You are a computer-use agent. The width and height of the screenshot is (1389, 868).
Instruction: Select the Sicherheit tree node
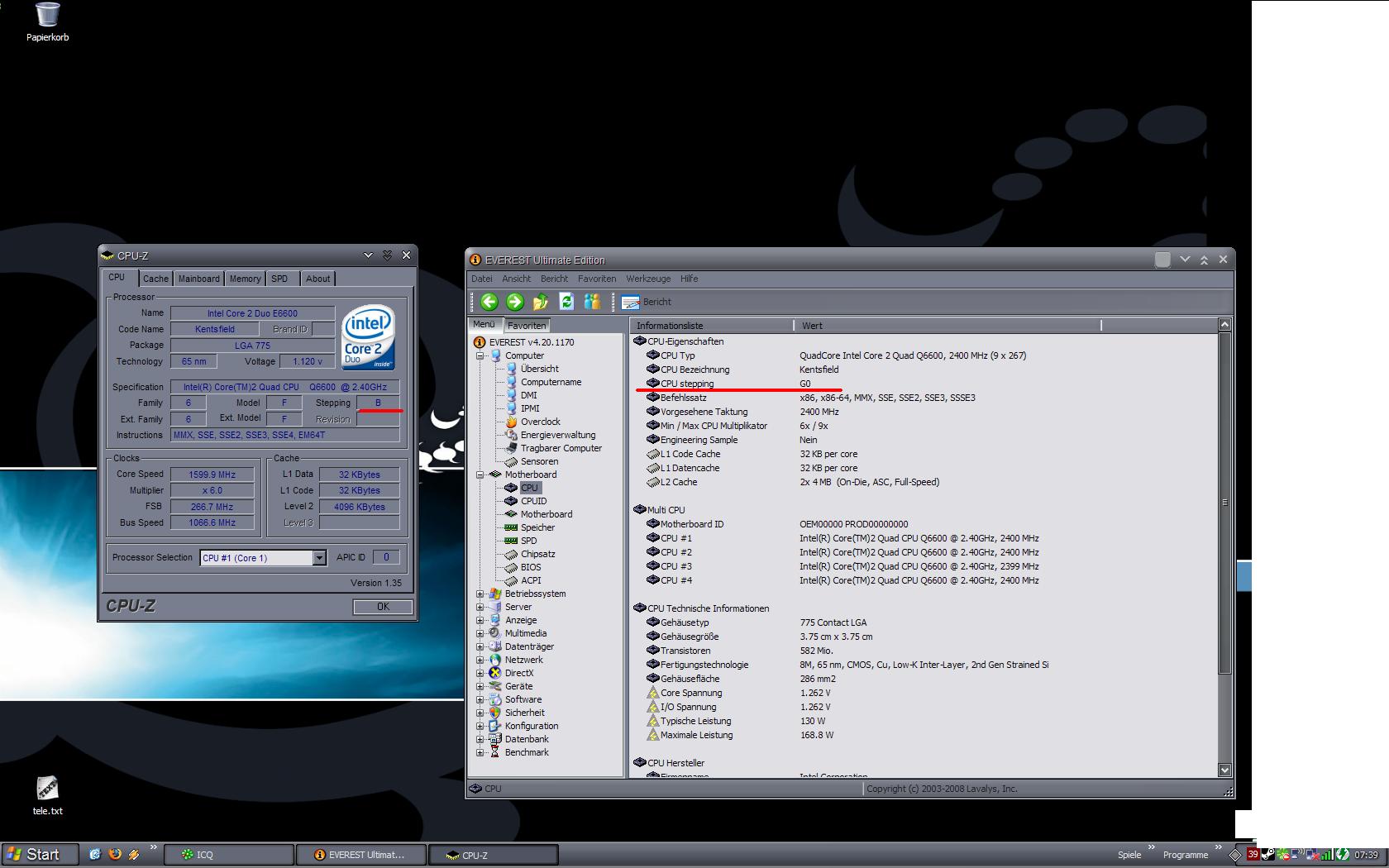[x=525, y=713]
